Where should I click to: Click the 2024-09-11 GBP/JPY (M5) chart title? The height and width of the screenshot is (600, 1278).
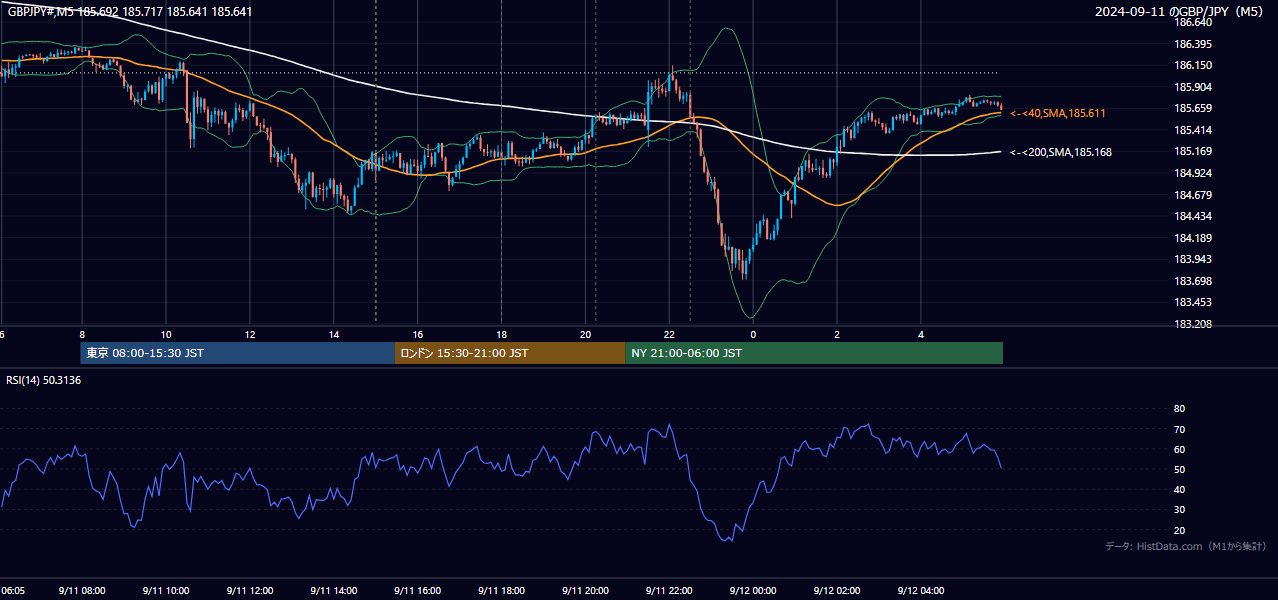tap(1179, 12)
